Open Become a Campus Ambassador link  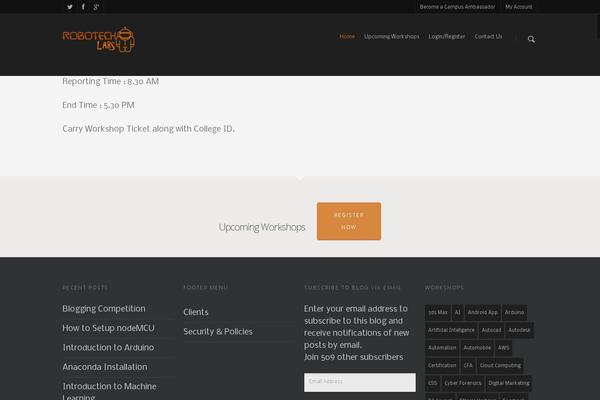click(457, 7)
